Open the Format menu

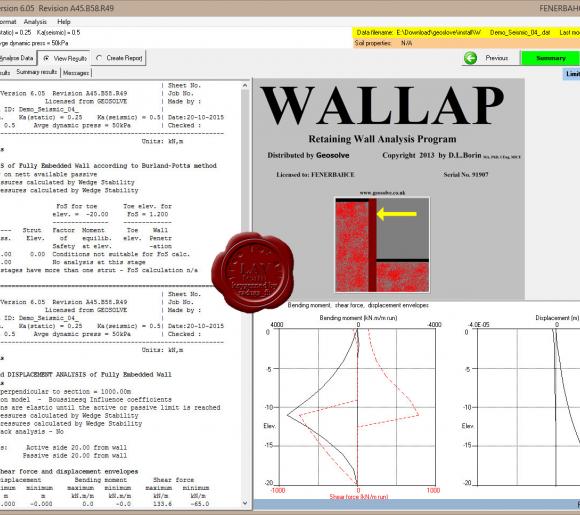tap(8, 22)
